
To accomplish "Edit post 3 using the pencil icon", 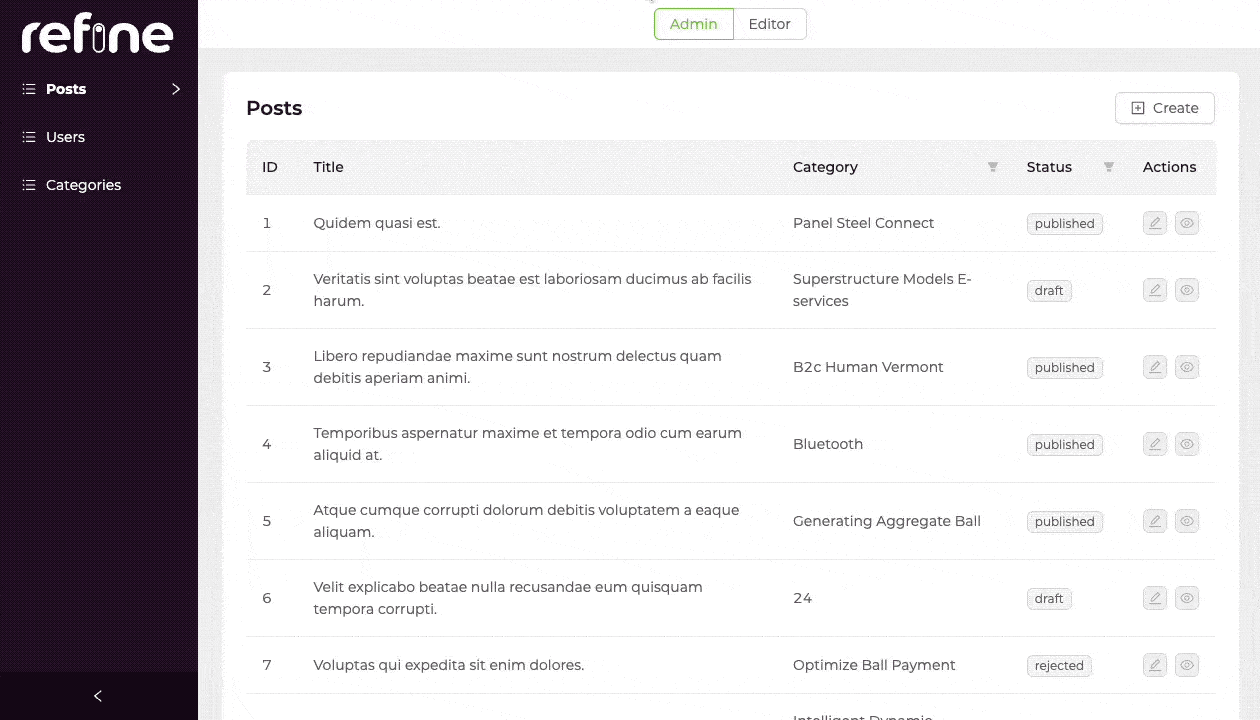I will tap(1155, 367).
